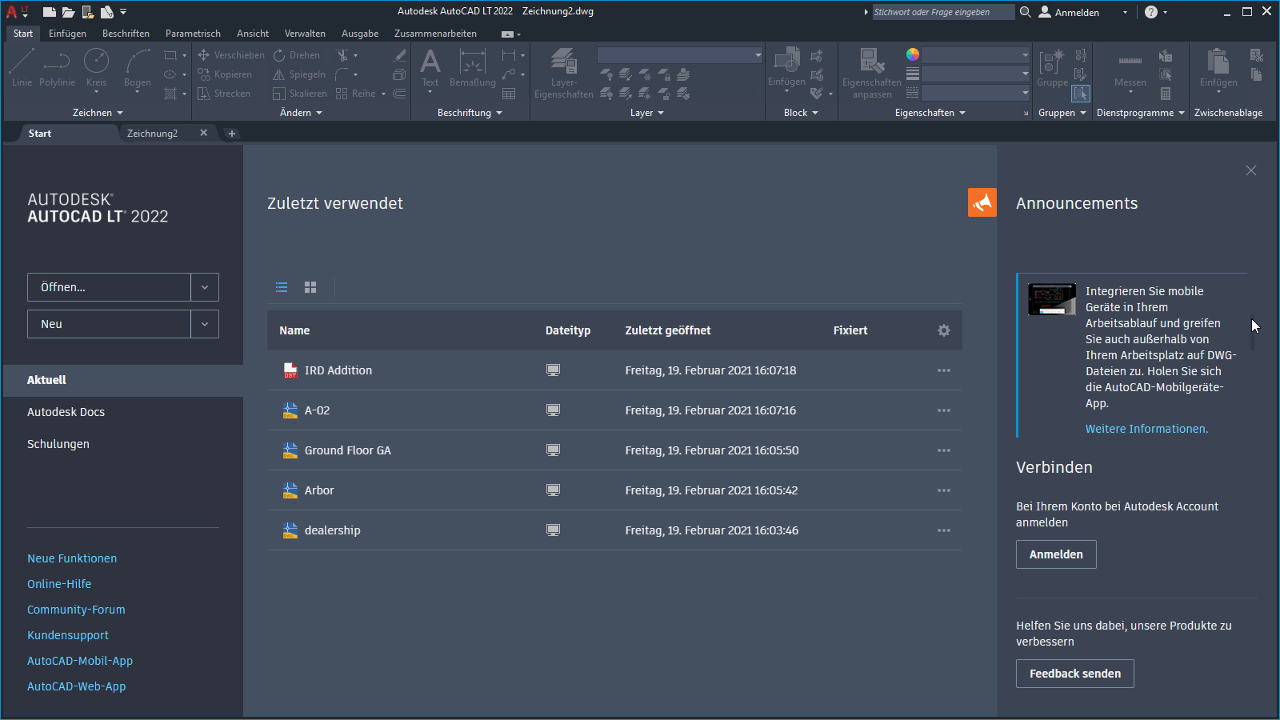Image resolution: width=1280 pixels, height=720 pixels.
Task: Expand the Dienstprogramme panel
Action: 1140,113
